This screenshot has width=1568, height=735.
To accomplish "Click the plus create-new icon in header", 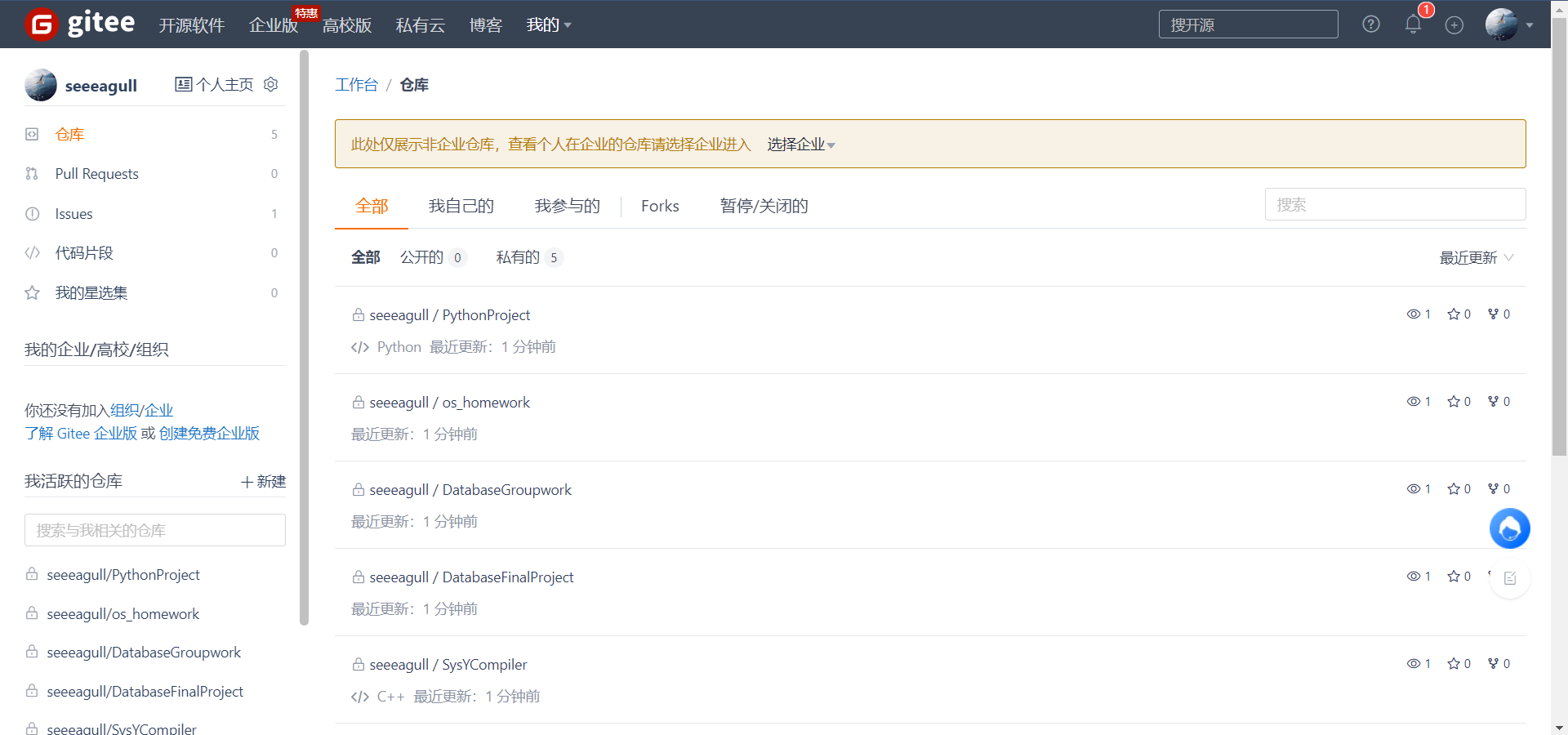I will pos(1454,25).
